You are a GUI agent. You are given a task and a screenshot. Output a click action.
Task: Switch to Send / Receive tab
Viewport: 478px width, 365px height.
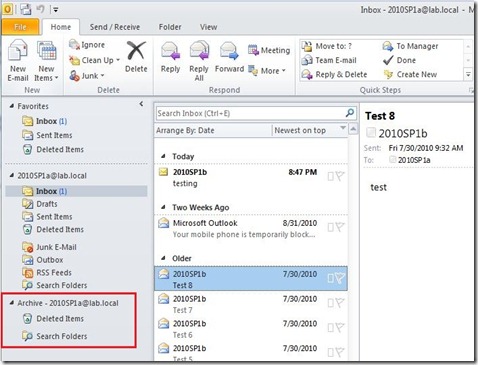(115, 27)
